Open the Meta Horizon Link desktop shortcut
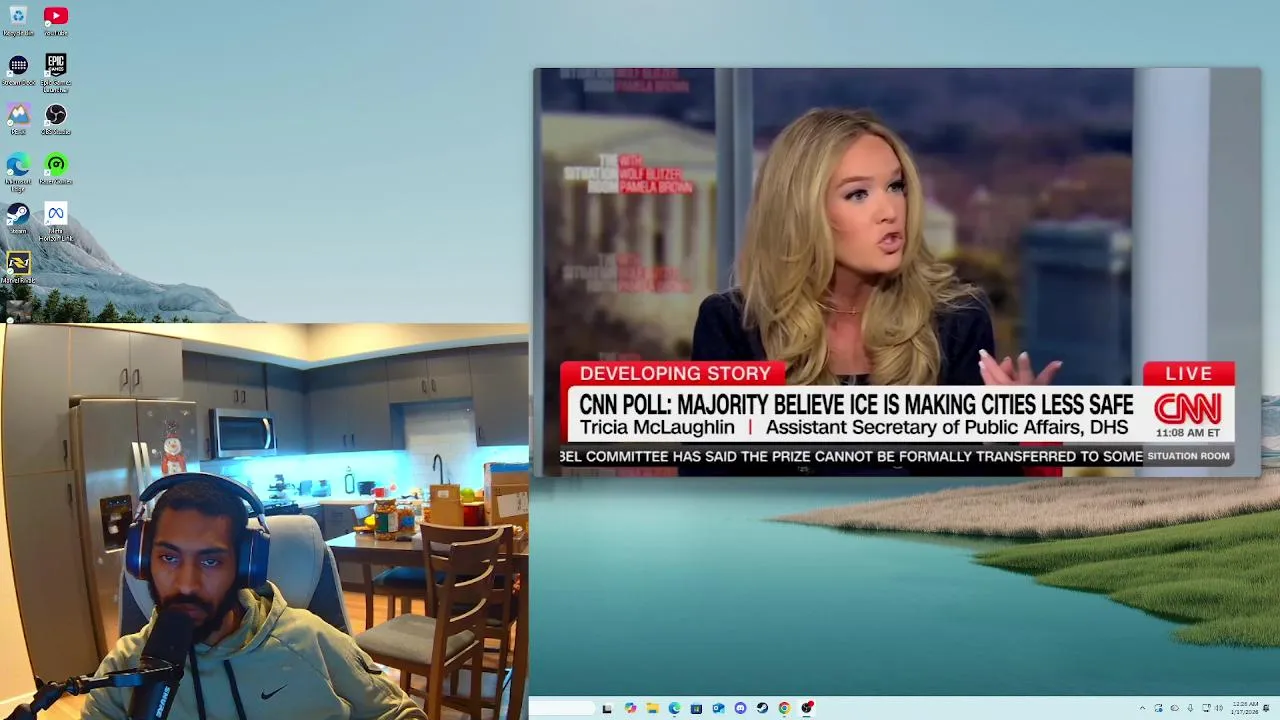Screen dimensions: 1280x720 pyautogui.click(x=56, y=221)
